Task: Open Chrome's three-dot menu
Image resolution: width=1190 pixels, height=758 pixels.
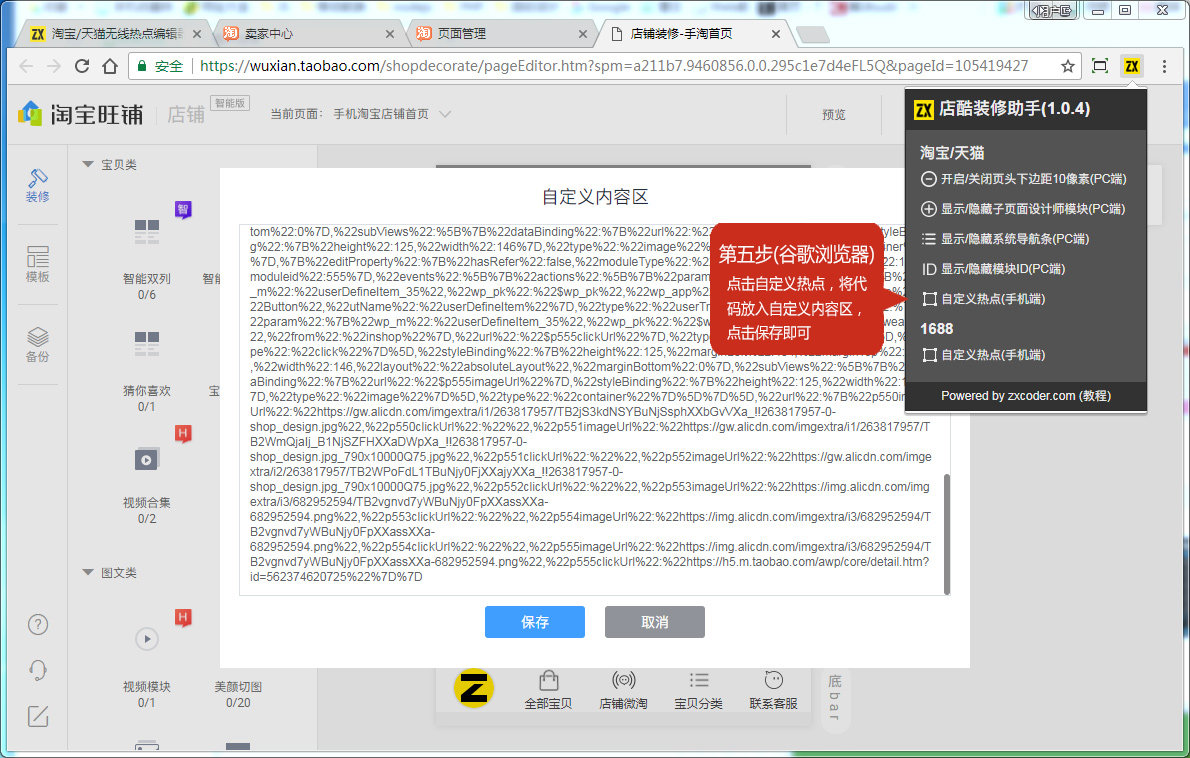Action: click(1164, 66)
